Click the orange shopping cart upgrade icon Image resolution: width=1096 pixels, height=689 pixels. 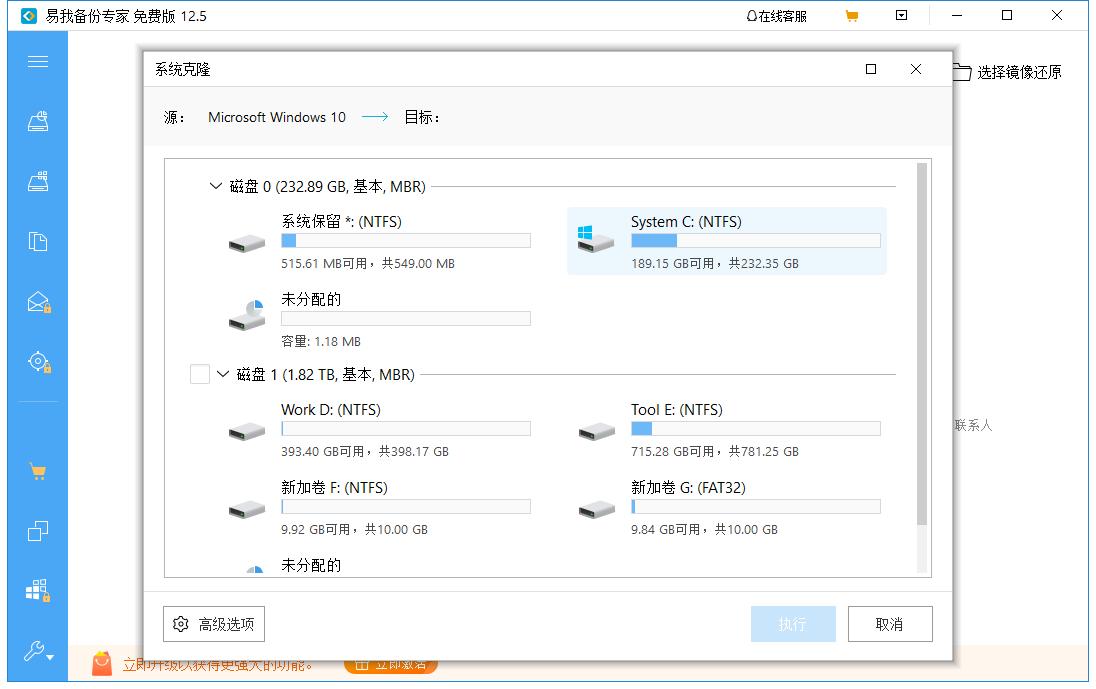pyautogui.click(x=37, y=470)
